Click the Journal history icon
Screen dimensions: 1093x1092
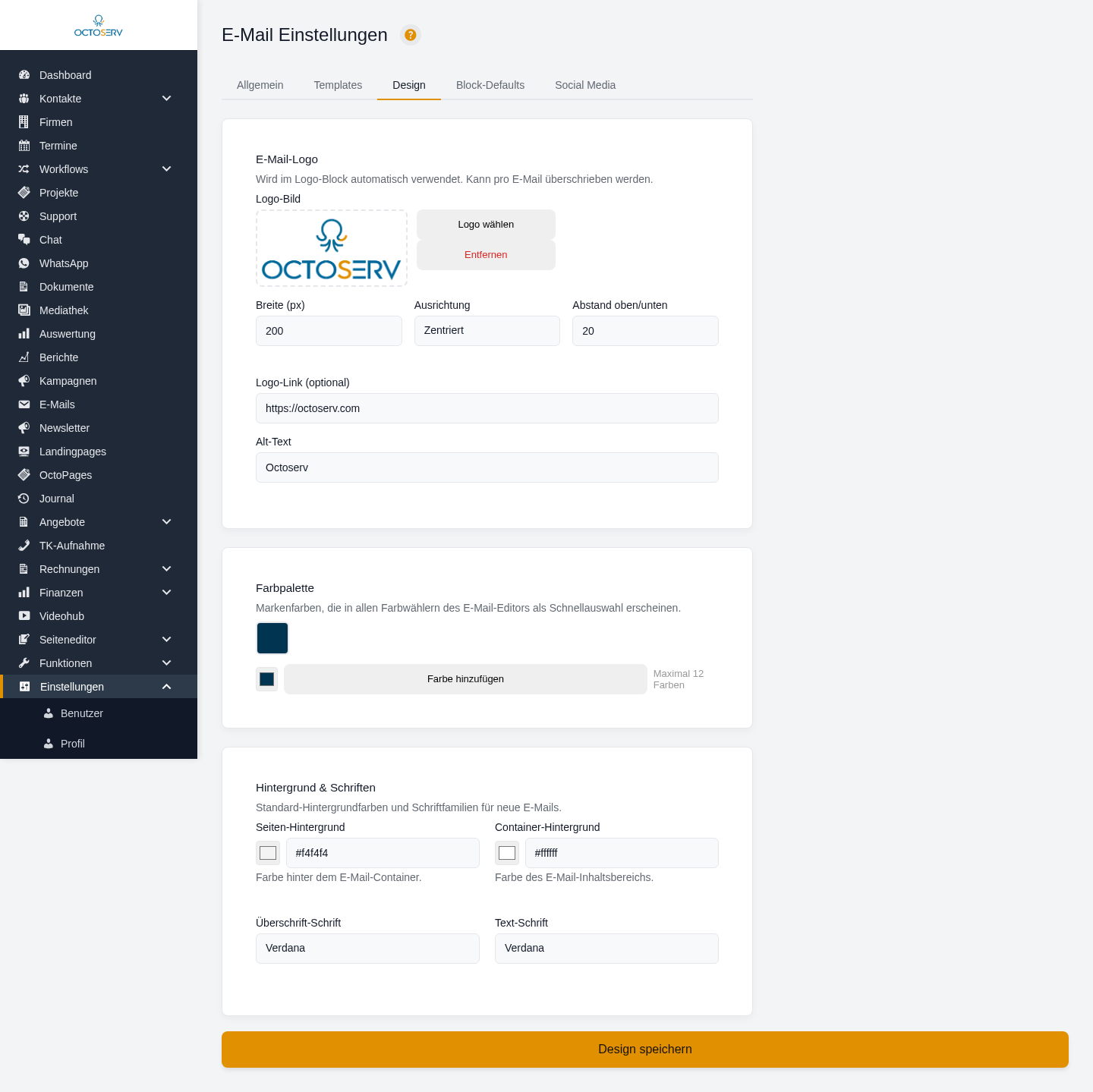(x=24, y=499)
